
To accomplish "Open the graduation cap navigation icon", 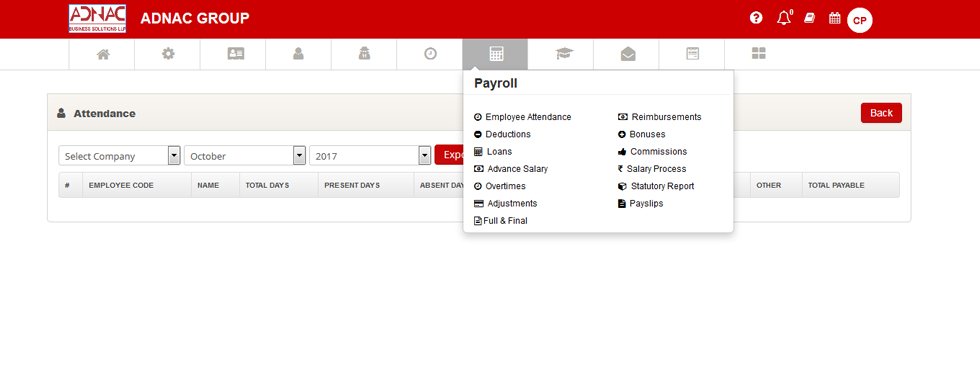I will pyautogui.click(x=564, y=54).
